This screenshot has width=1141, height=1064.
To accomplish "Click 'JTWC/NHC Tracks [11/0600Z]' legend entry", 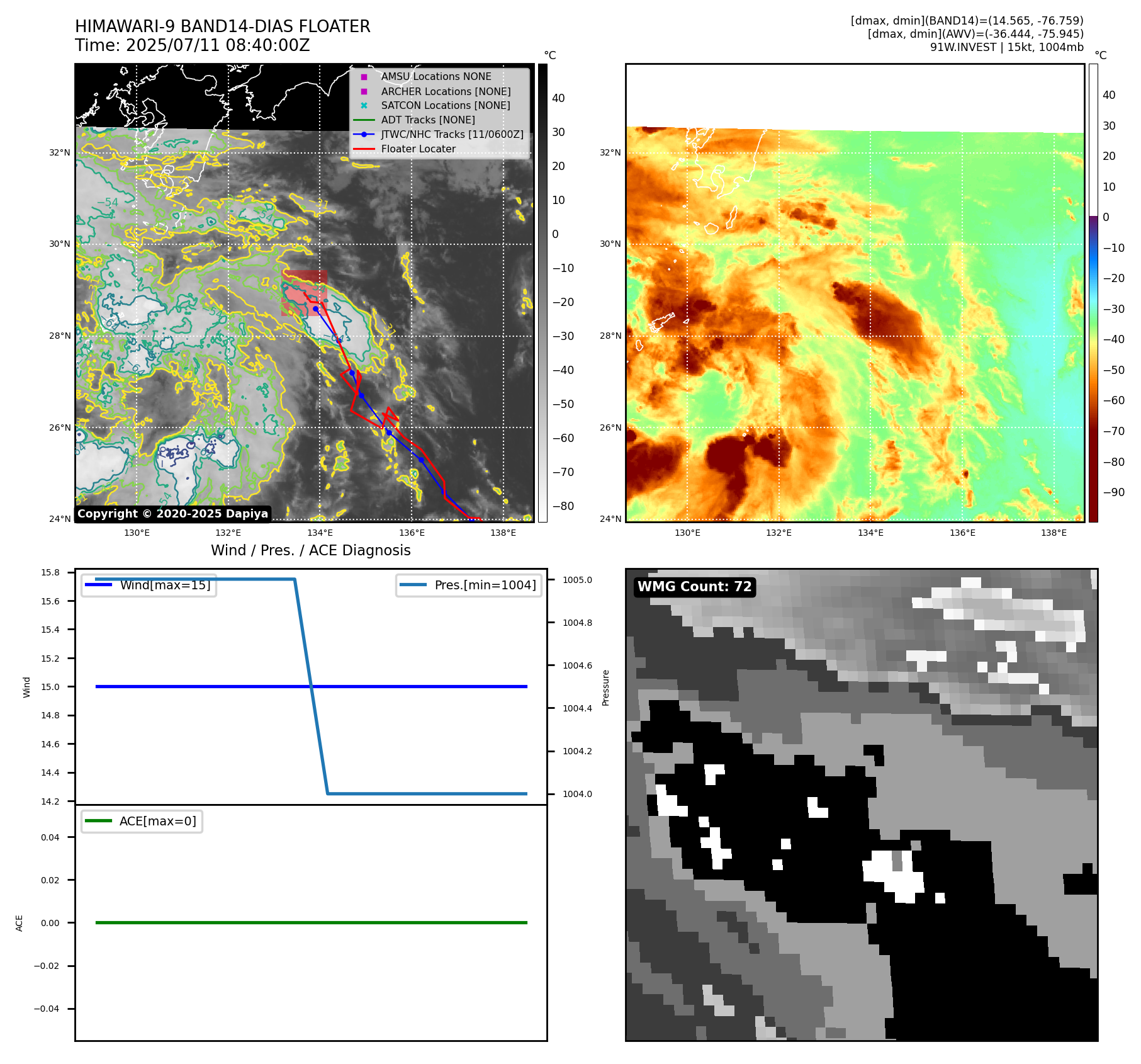I will point(452,134).
